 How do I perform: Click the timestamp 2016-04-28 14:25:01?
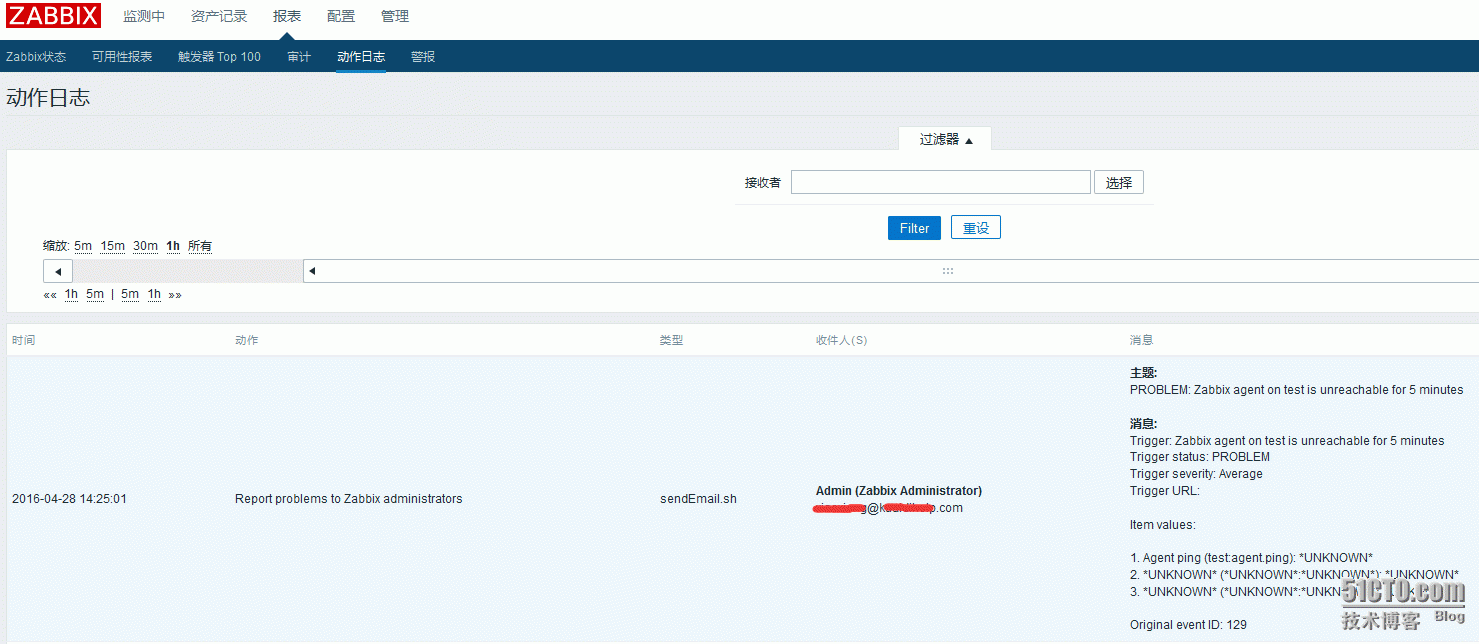click(x=69, y=499)
